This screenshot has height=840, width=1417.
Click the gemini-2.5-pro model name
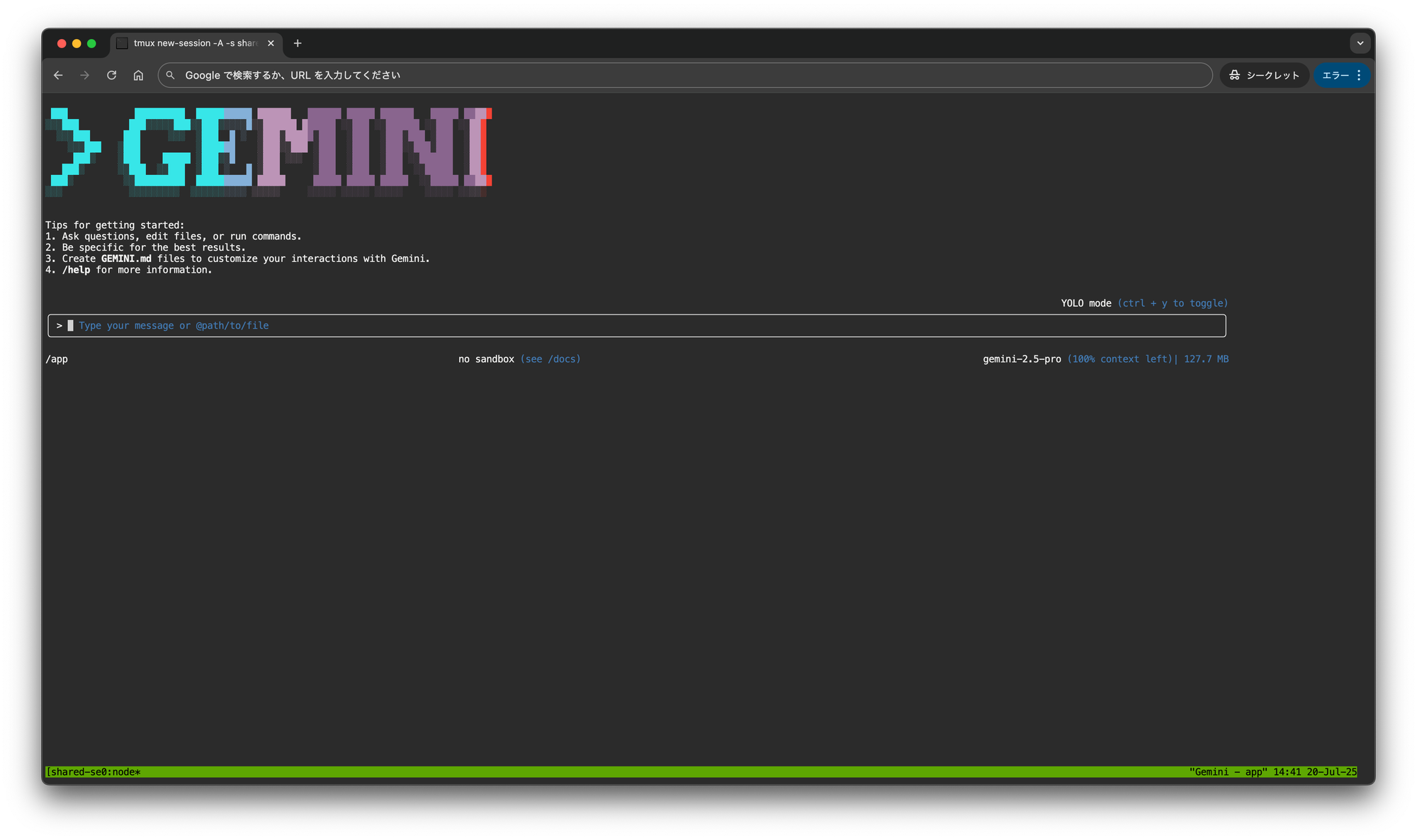pyautogui.click(x=1022, y=359)
